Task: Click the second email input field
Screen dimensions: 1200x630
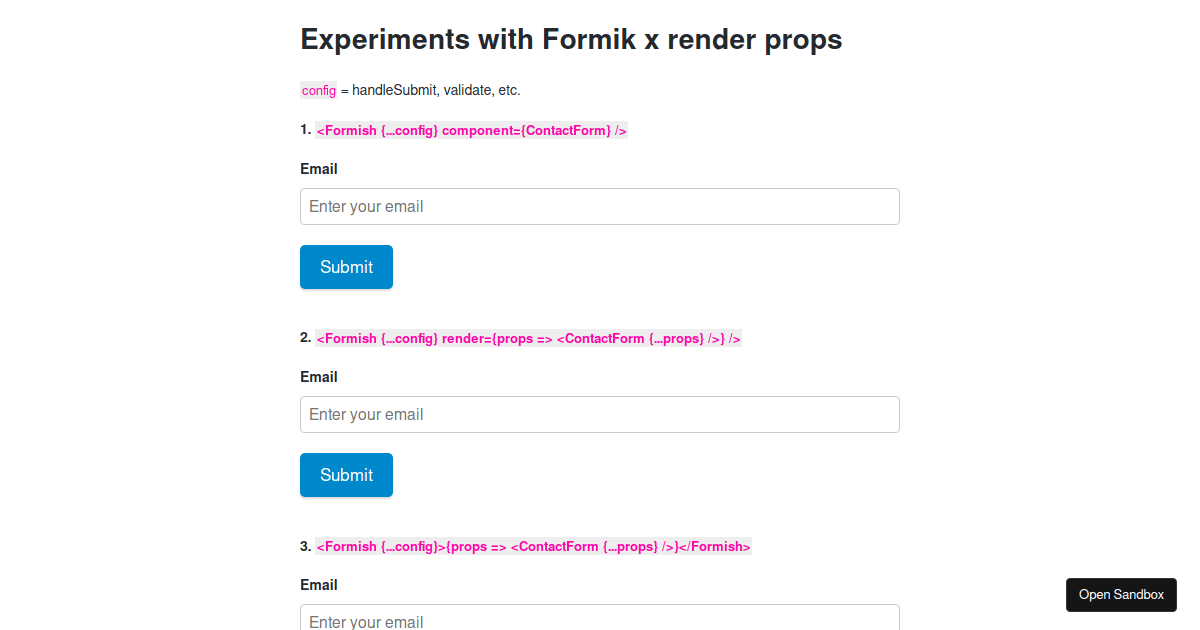Action: click(599, 414)
